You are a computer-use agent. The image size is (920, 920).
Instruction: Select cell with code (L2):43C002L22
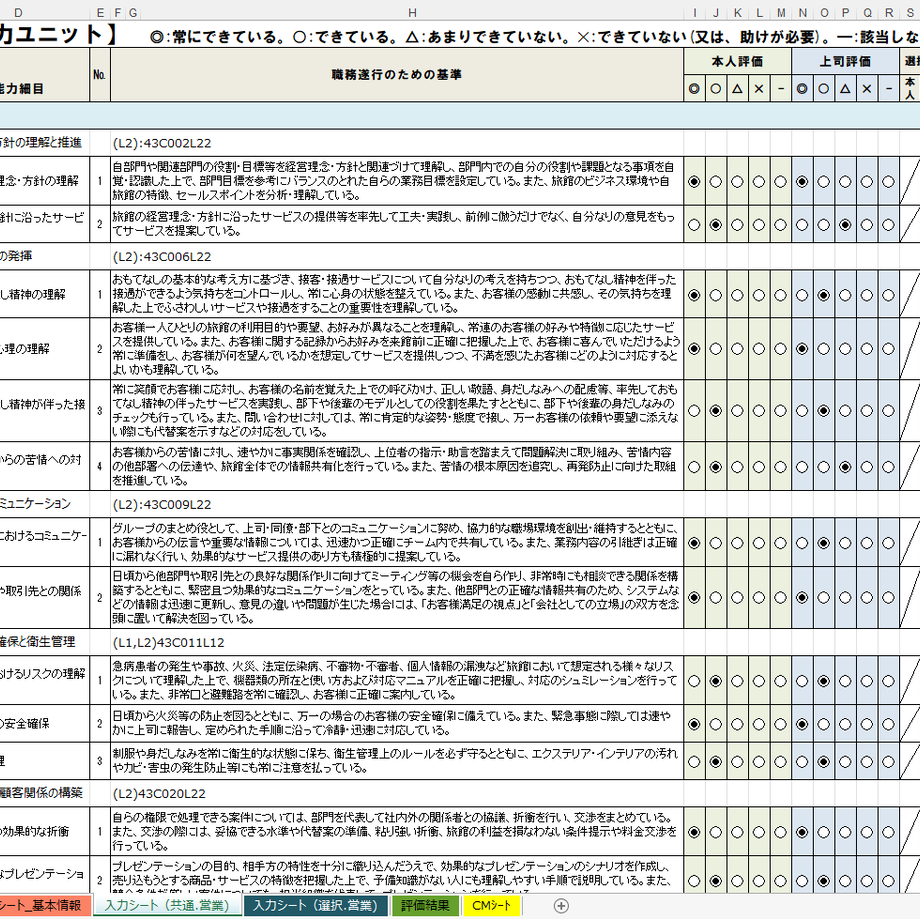397,143
